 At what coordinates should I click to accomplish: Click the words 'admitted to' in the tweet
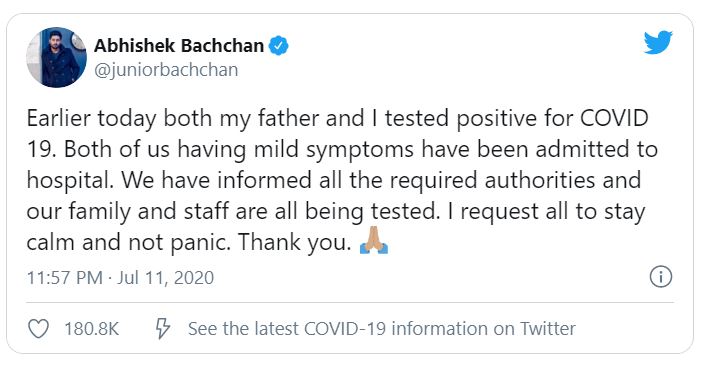[x=596, y=149]
